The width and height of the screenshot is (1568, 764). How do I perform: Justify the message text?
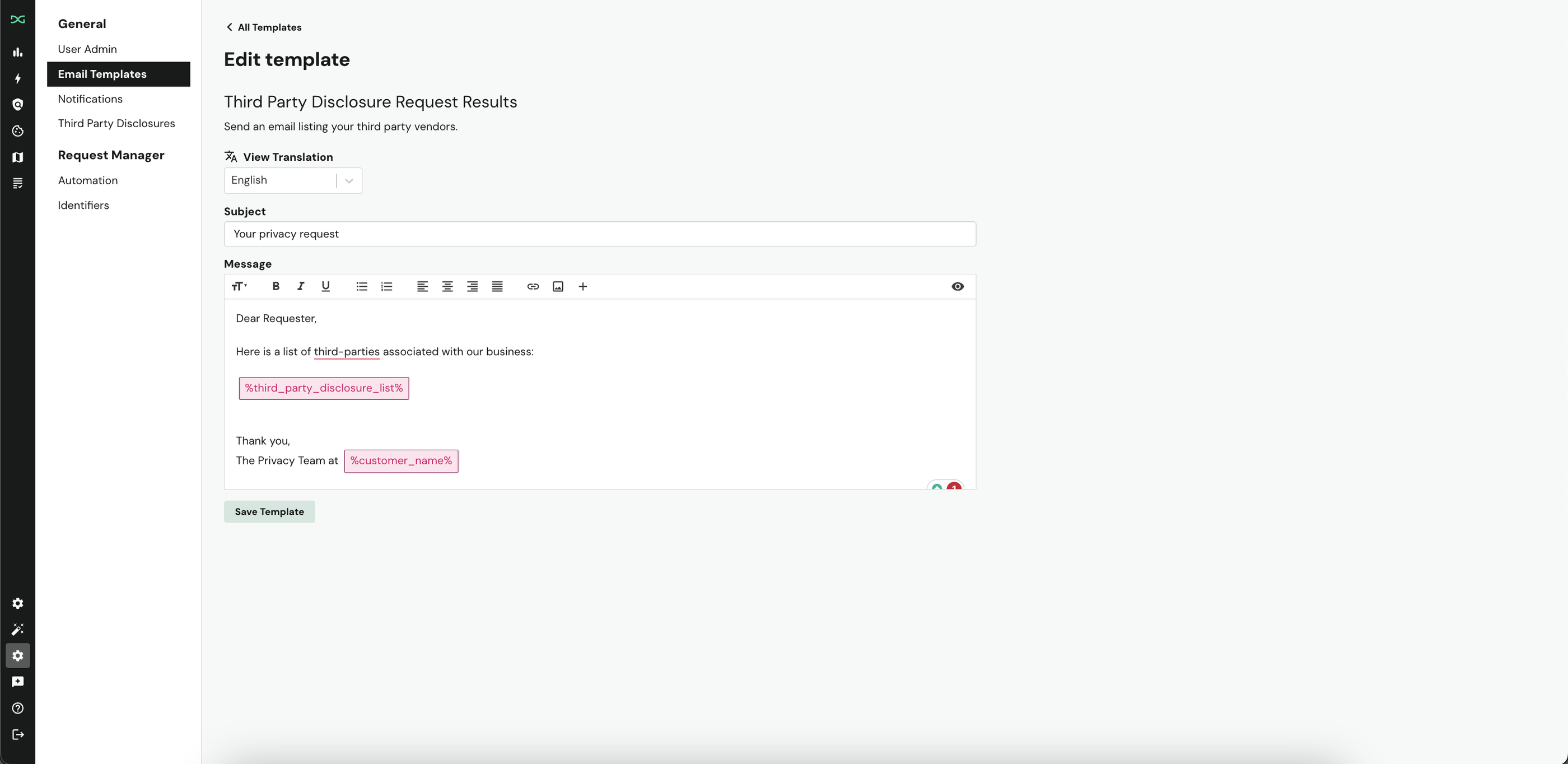coord(497,286)
